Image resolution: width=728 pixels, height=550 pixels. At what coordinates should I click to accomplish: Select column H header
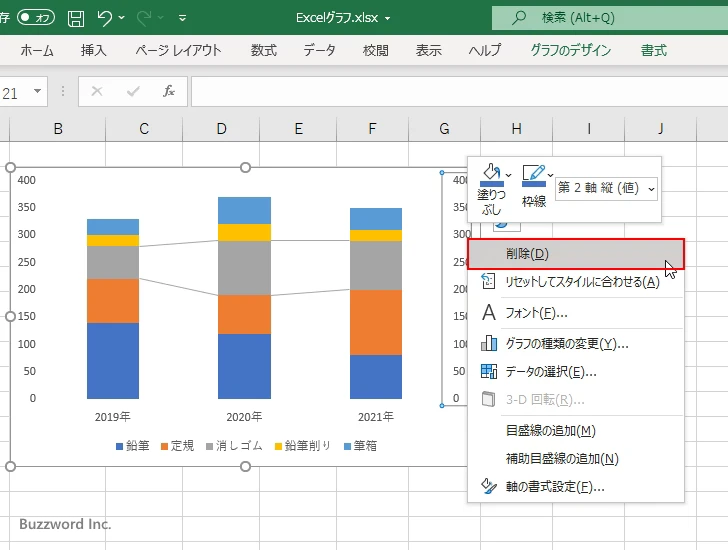tap(516, 129)
